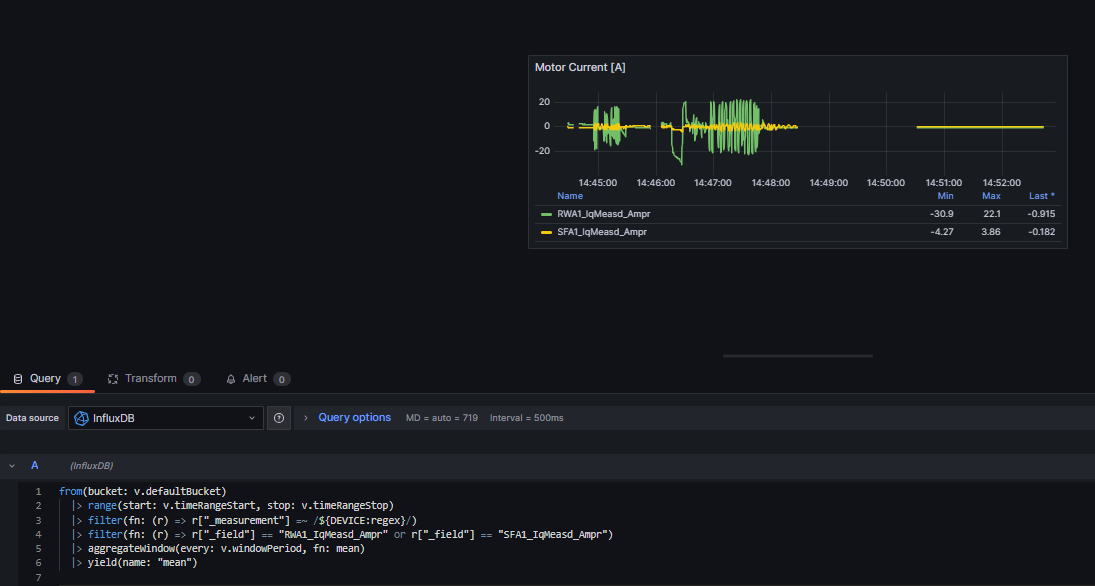Image resolution: width=1095 pixels, height=586 pixels.
Task: Switch to the Transform tab
Action: pyautogui.click(x=150, y=379)
